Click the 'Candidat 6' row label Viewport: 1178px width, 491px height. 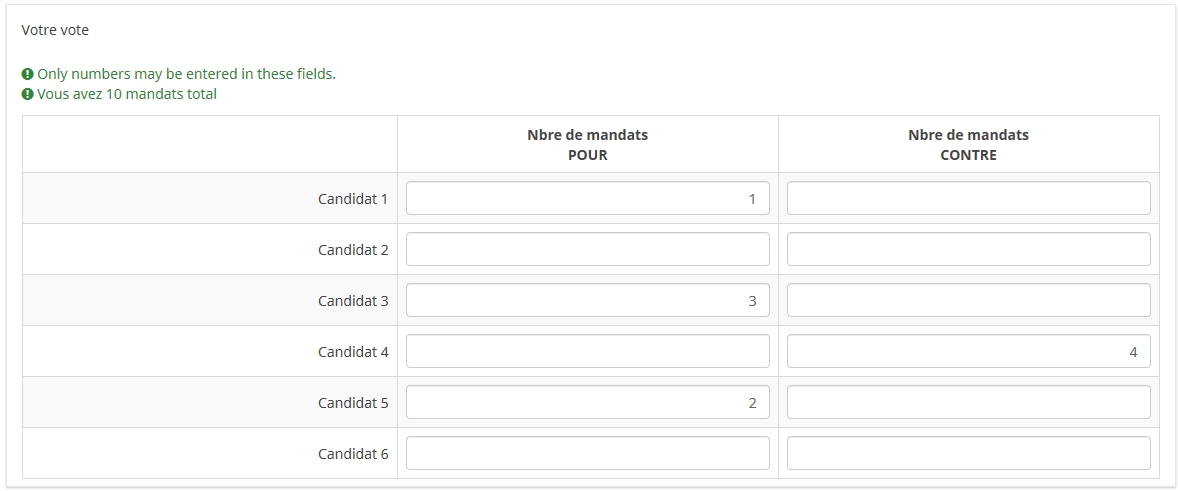tap(353, 453)
